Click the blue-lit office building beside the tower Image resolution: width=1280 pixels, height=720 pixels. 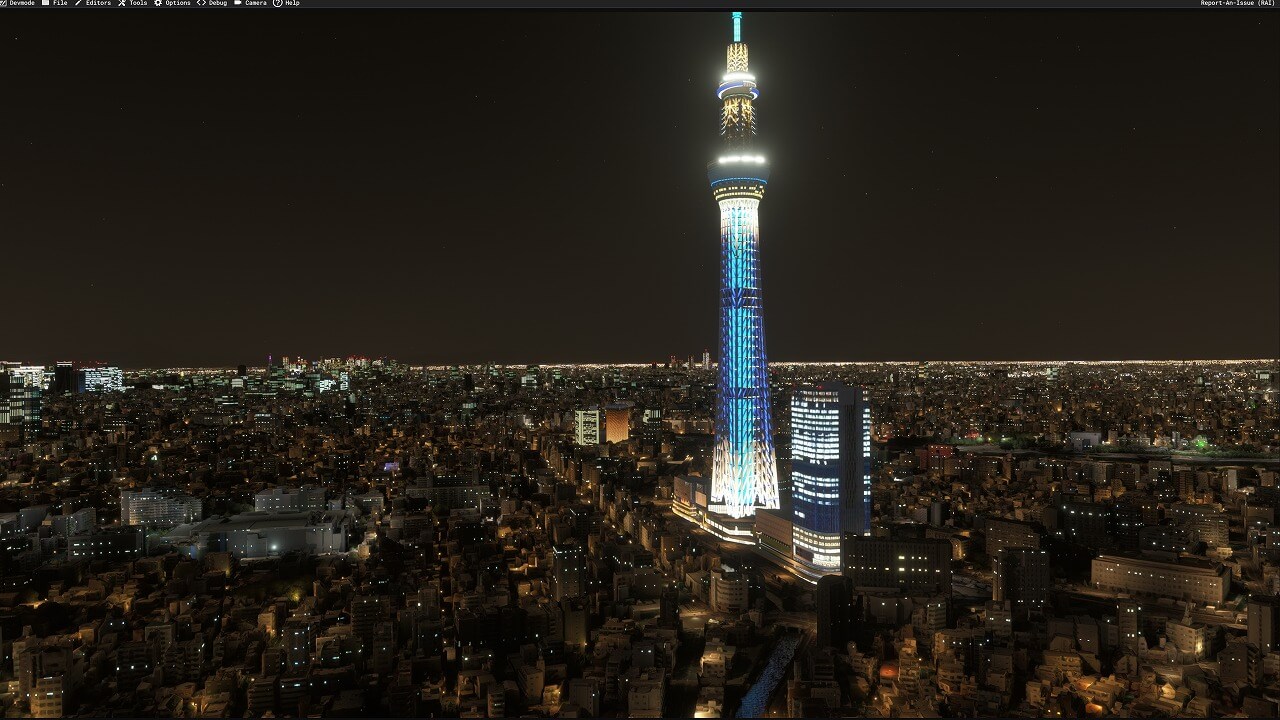(827, 470)
